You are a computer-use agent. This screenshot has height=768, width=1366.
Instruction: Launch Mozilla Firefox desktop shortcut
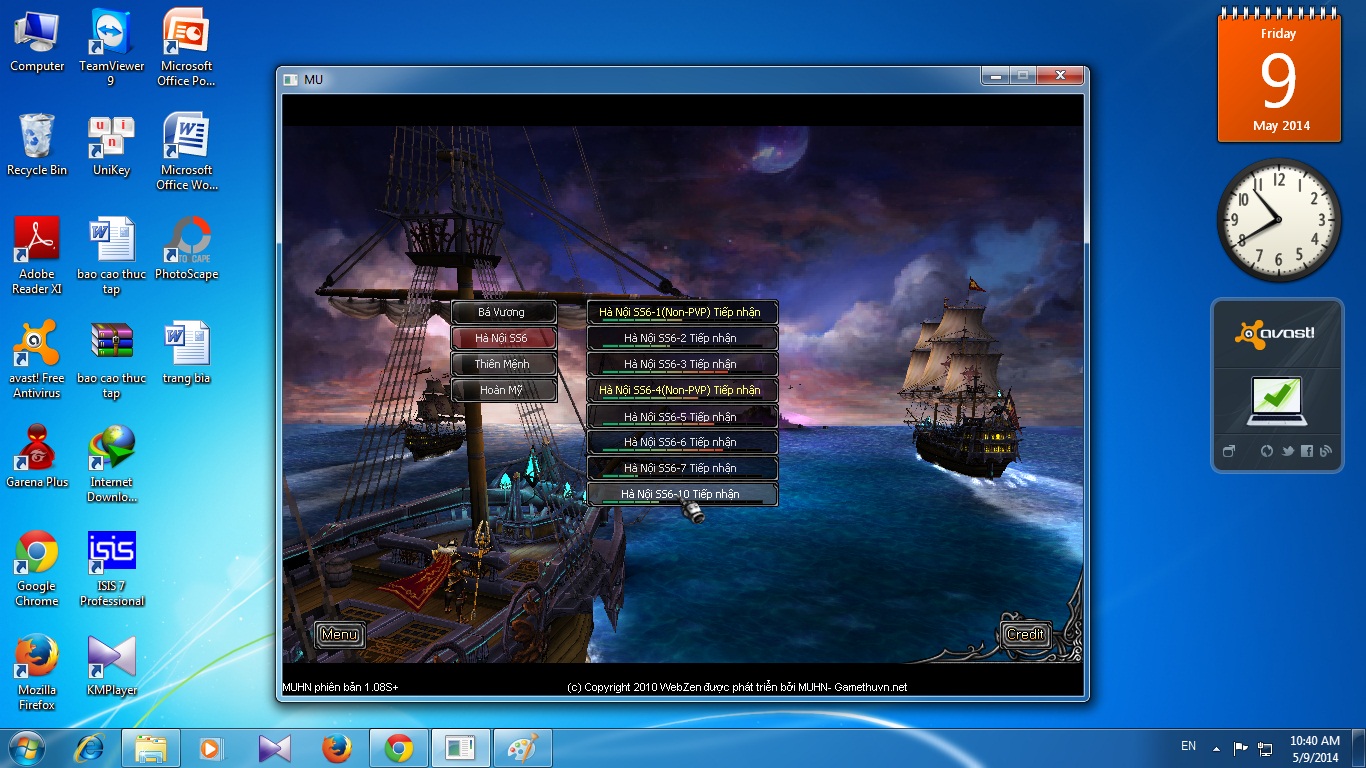(x=37, y=672)
